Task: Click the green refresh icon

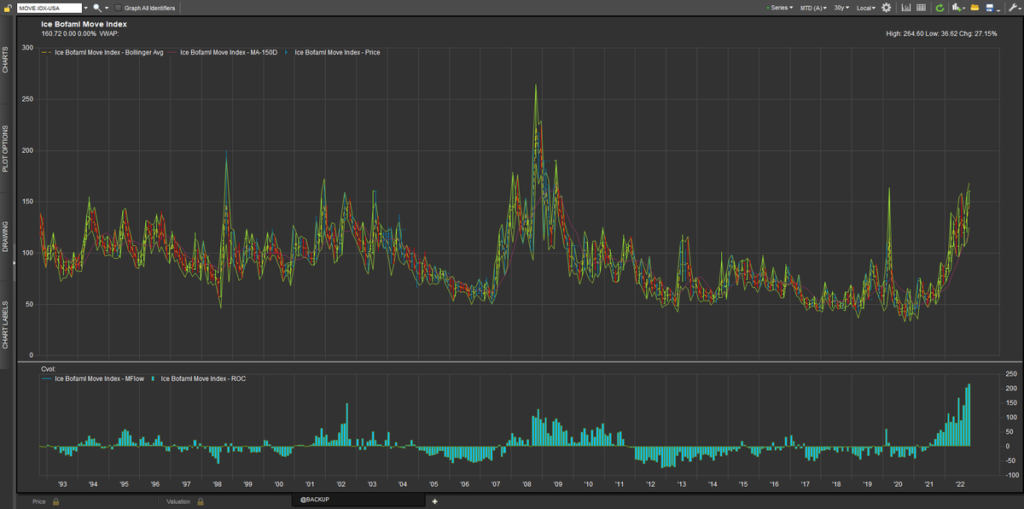Action: 940,8
